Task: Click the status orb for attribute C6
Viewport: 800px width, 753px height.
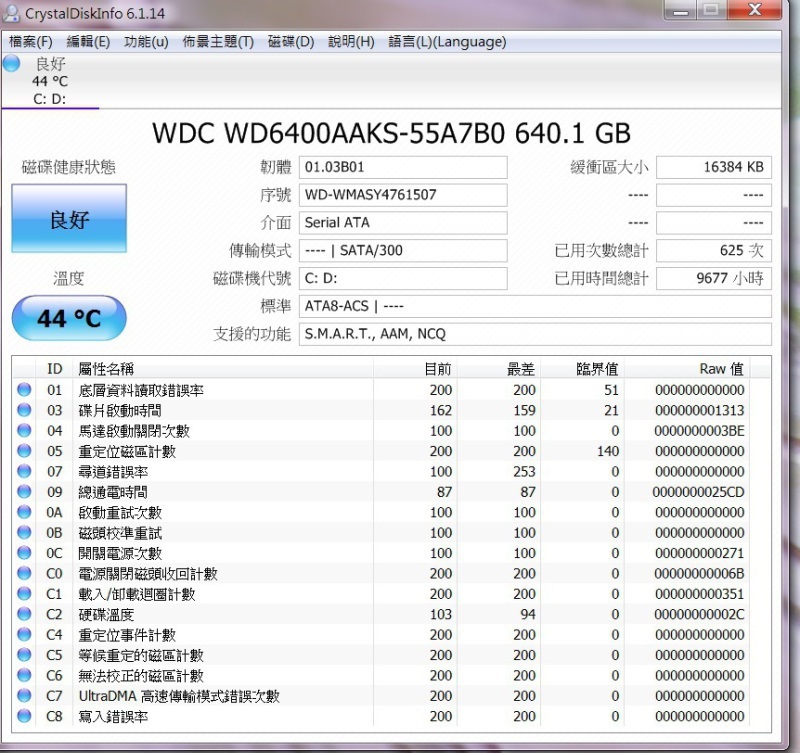Action: coord(24,675)
